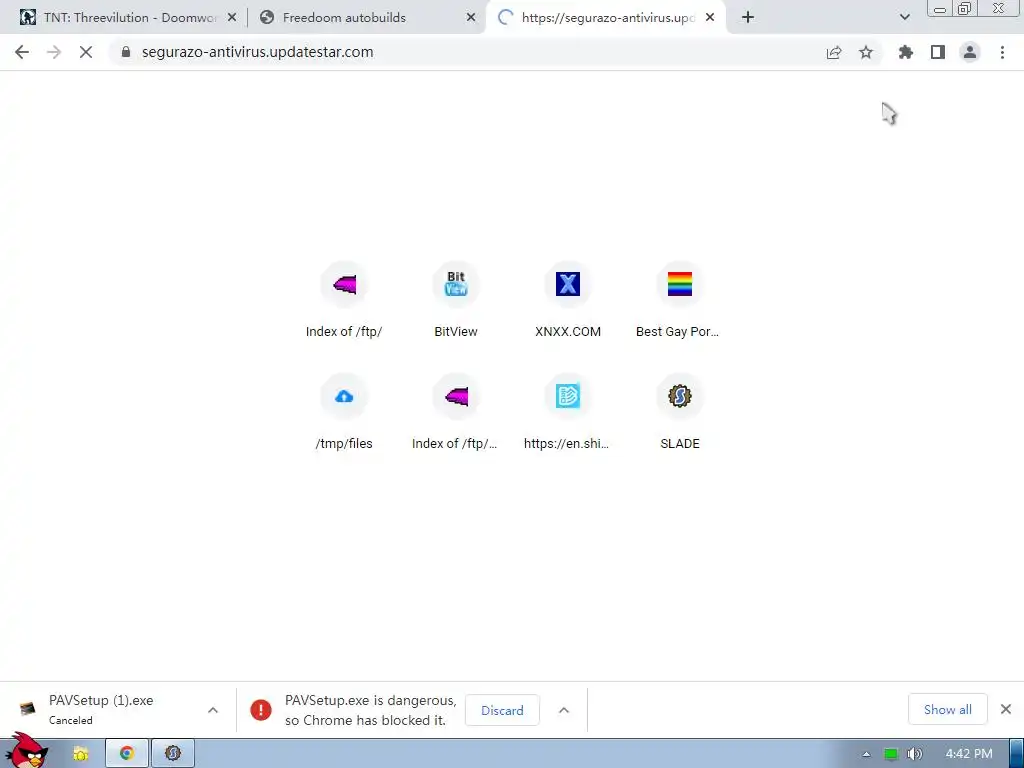Open the BitView shortcut

pos(456,300)
